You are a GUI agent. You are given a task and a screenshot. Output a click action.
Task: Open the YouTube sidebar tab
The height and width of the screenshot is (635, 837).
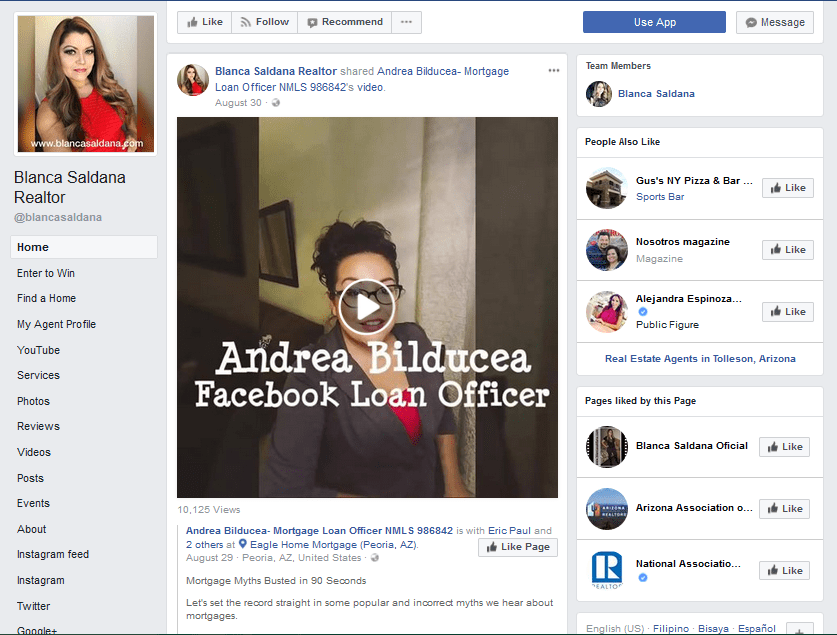coord(38,350)
